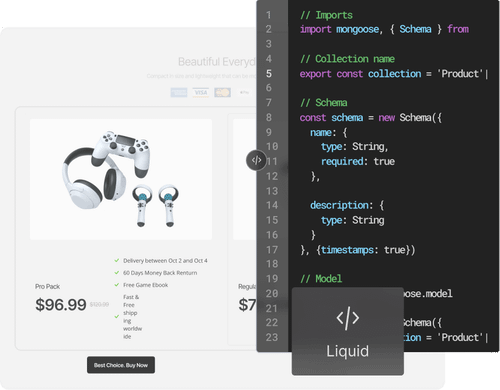Click the struck-through $120.99 old price
Viewport: 500px width, 390px height.
[x=99, y=304]
